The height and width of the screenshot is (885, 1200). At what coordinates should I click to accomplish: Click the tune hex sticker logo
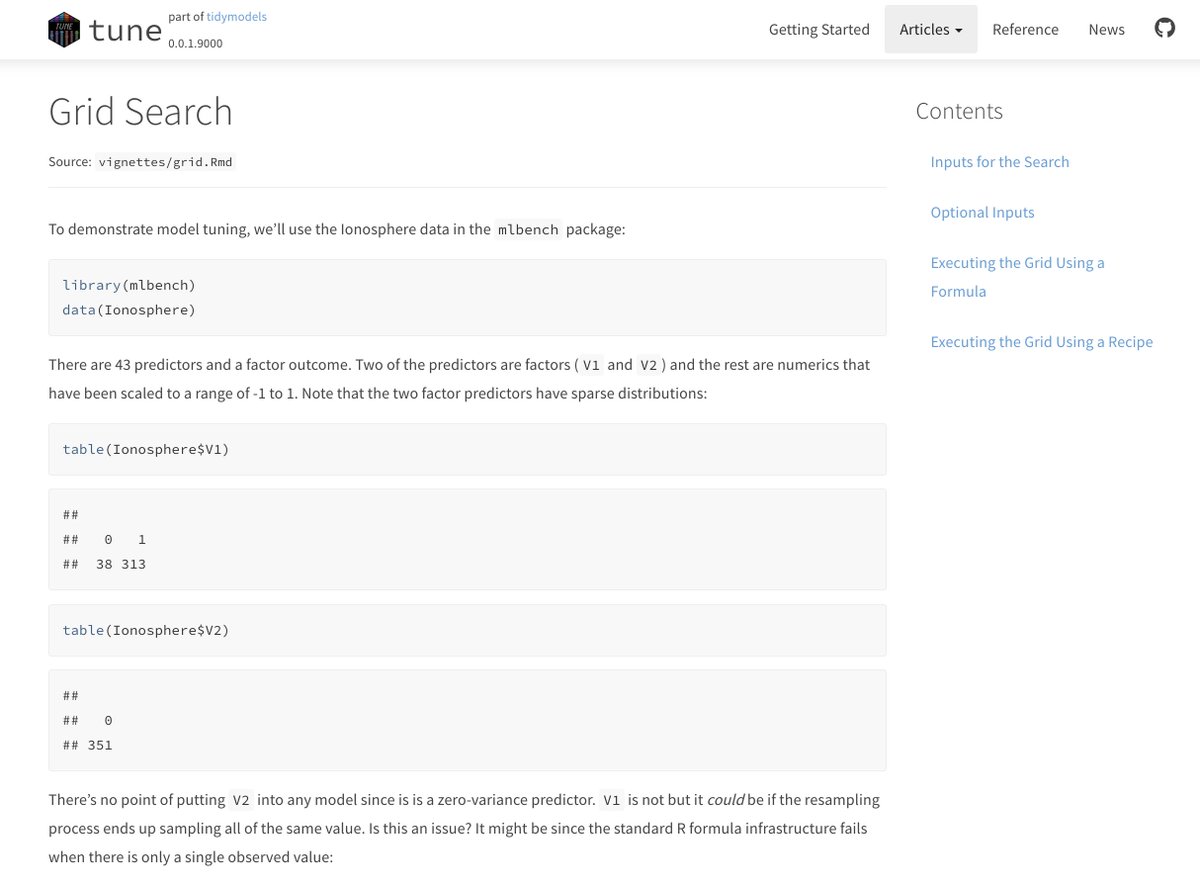(62, 28)
